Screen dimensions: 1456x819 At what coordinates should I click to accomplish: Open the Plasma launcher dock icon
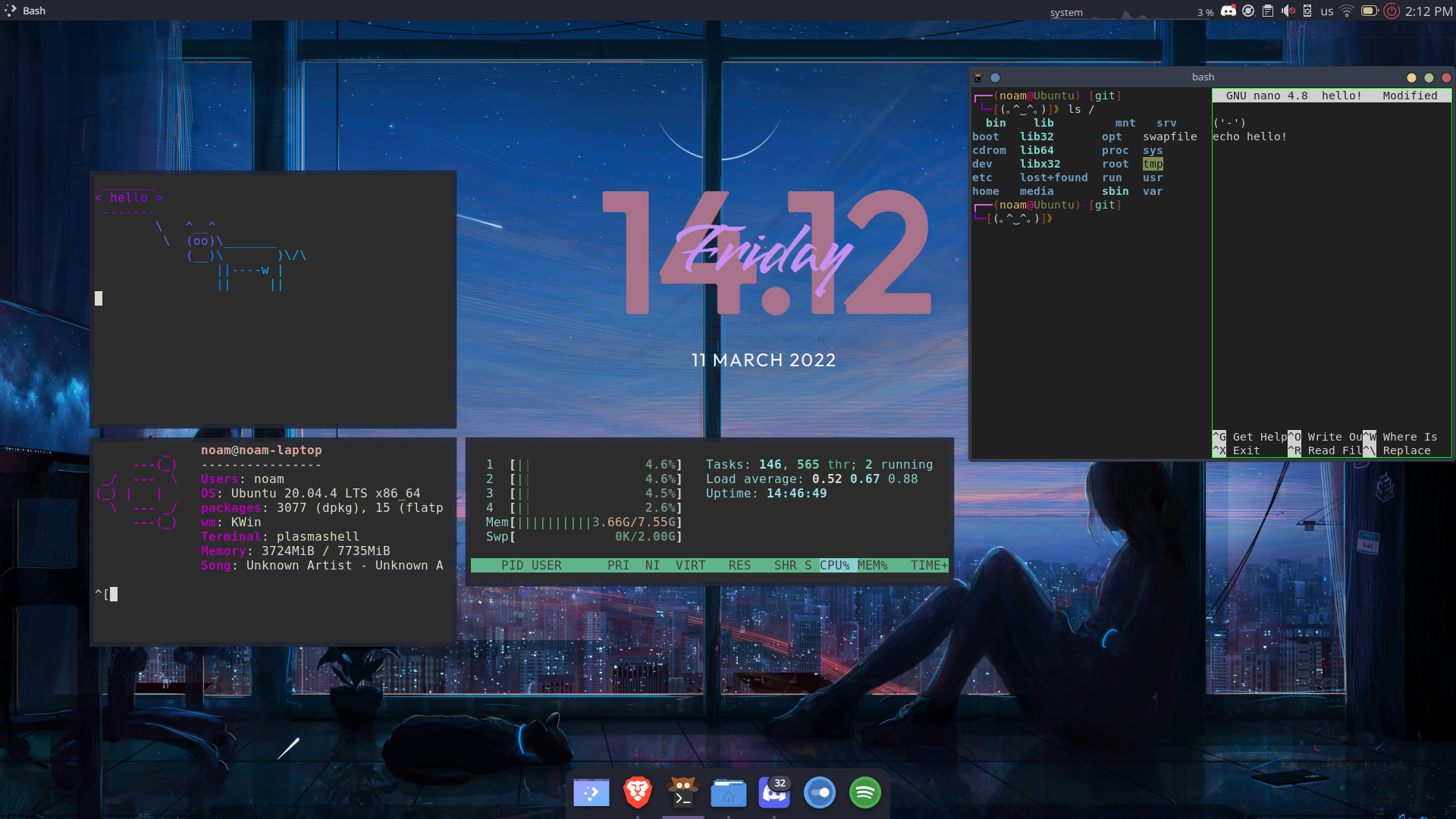(591, 793)
